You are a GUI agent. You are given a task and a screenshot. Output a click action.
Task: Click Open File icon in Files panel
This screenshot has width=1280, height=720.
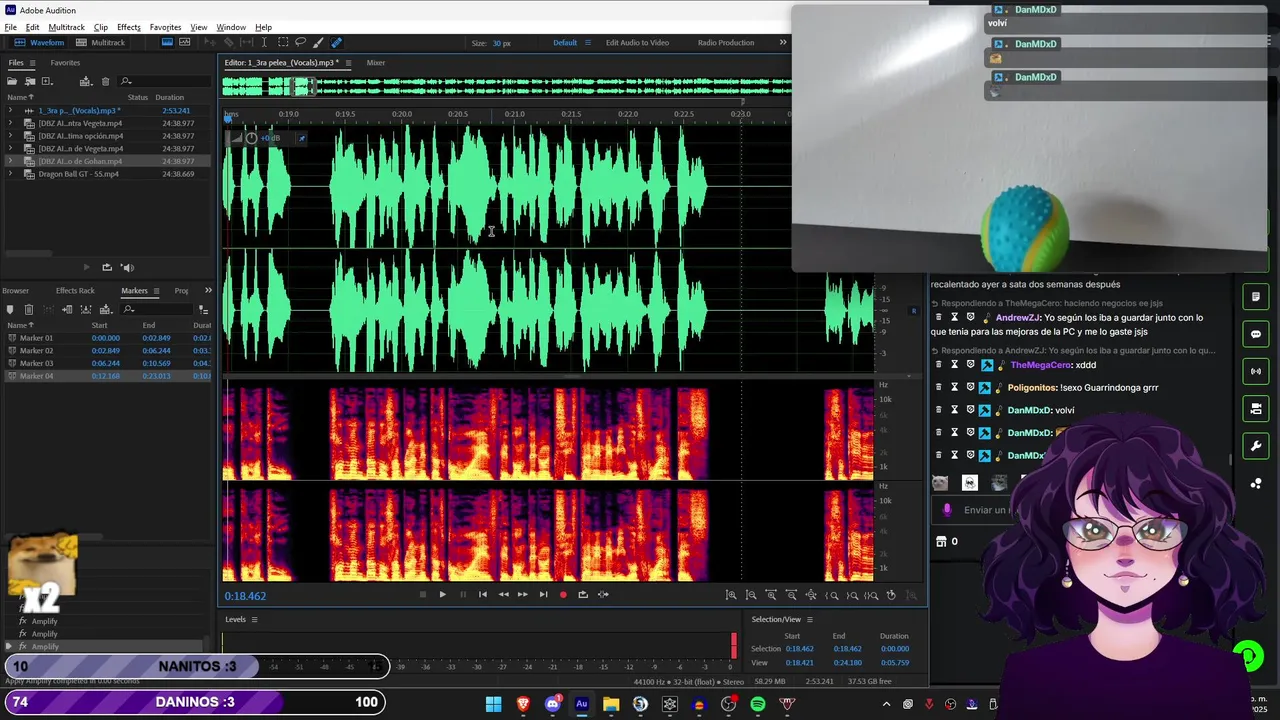point(12,81)
